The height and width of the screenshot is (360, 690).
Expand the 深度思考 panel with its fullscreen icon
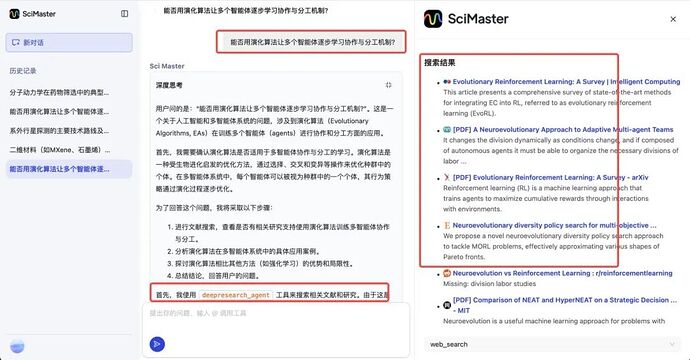point(388,85)
